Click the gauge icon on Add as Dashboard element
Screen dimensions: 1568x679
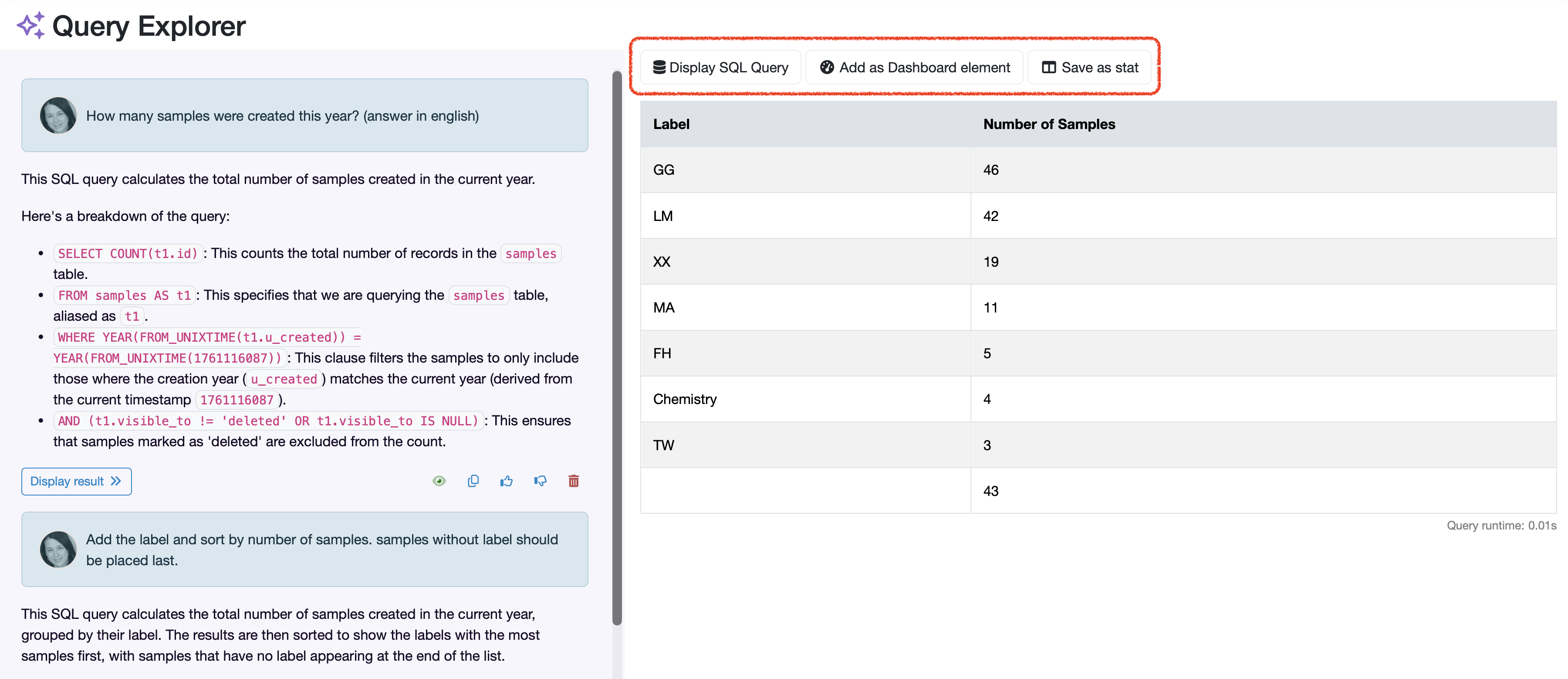coord(827,67)
